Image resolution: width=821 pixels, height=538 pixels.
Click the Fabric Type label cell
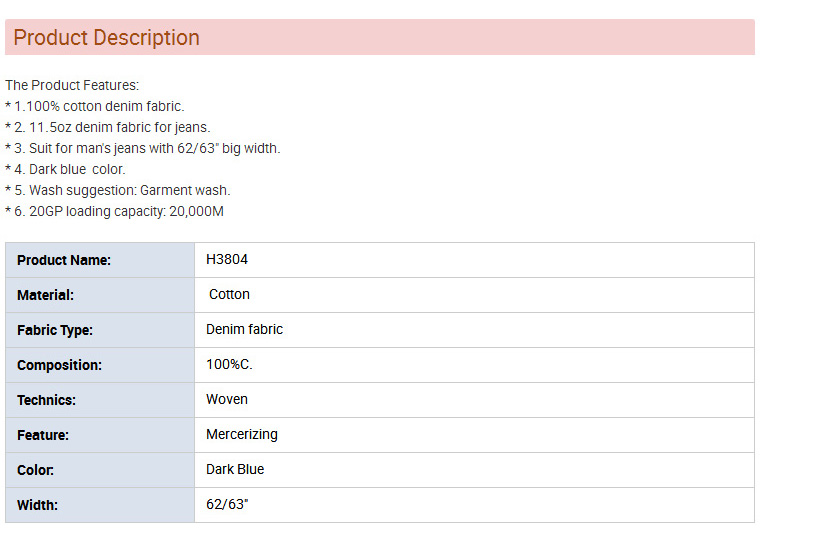(x=100, y=330)
